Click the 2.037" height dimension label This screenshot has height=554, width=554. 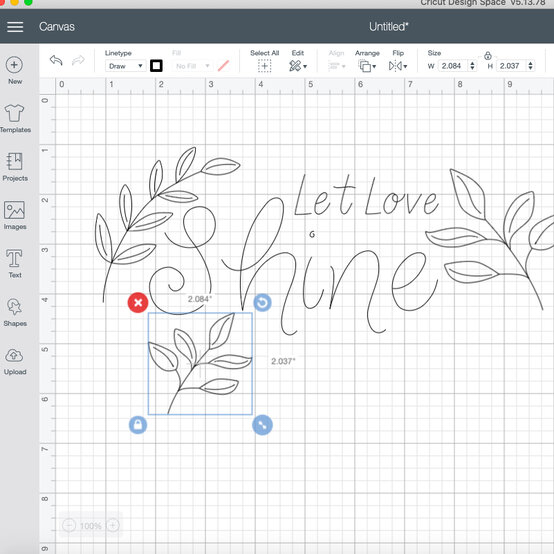283,361
